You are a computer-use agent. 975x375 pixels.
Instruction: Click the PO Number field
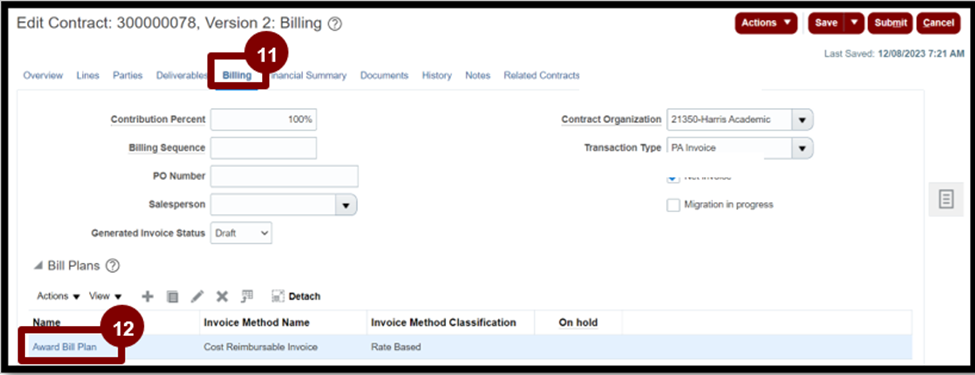click(284, 176)
